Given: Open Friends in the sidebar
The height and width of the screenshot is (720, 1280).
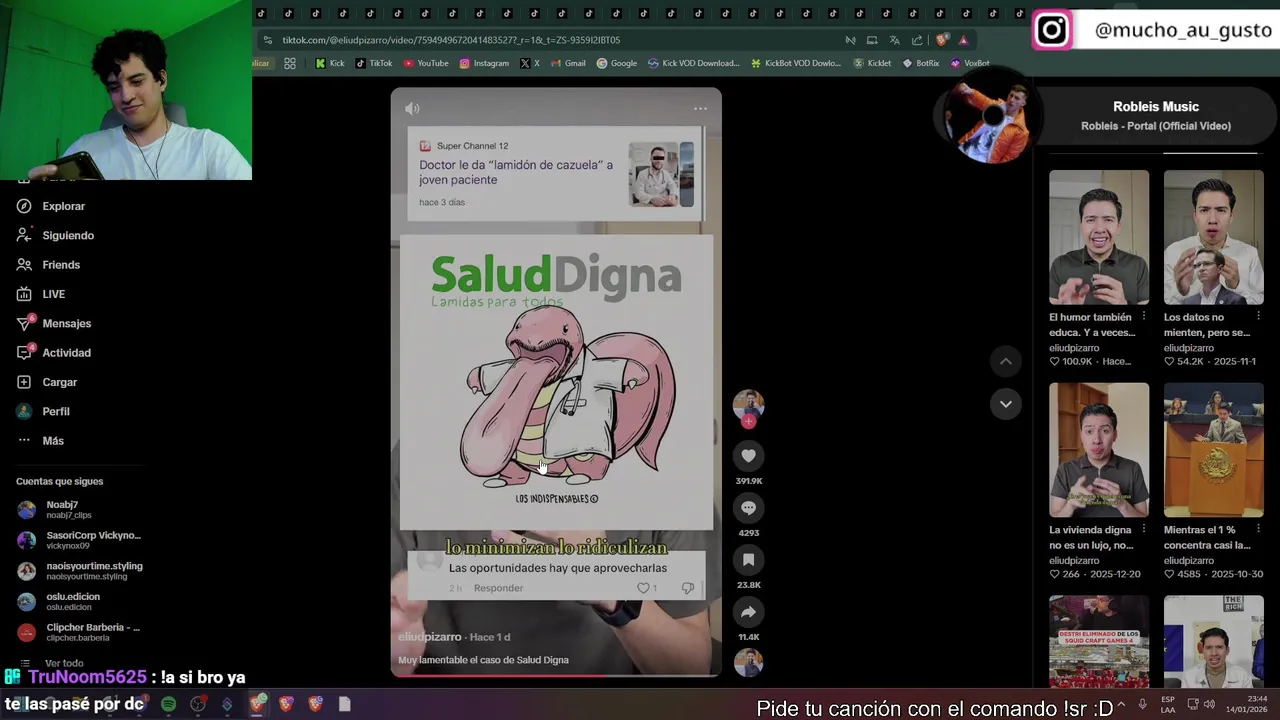Looking at the screenshot, I should (x=49, y=265).
